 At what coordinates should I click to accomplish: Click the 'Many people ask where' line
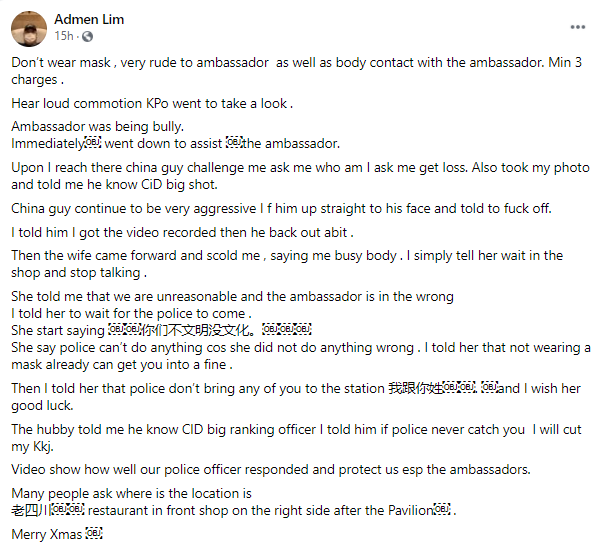tap(131, 493)
